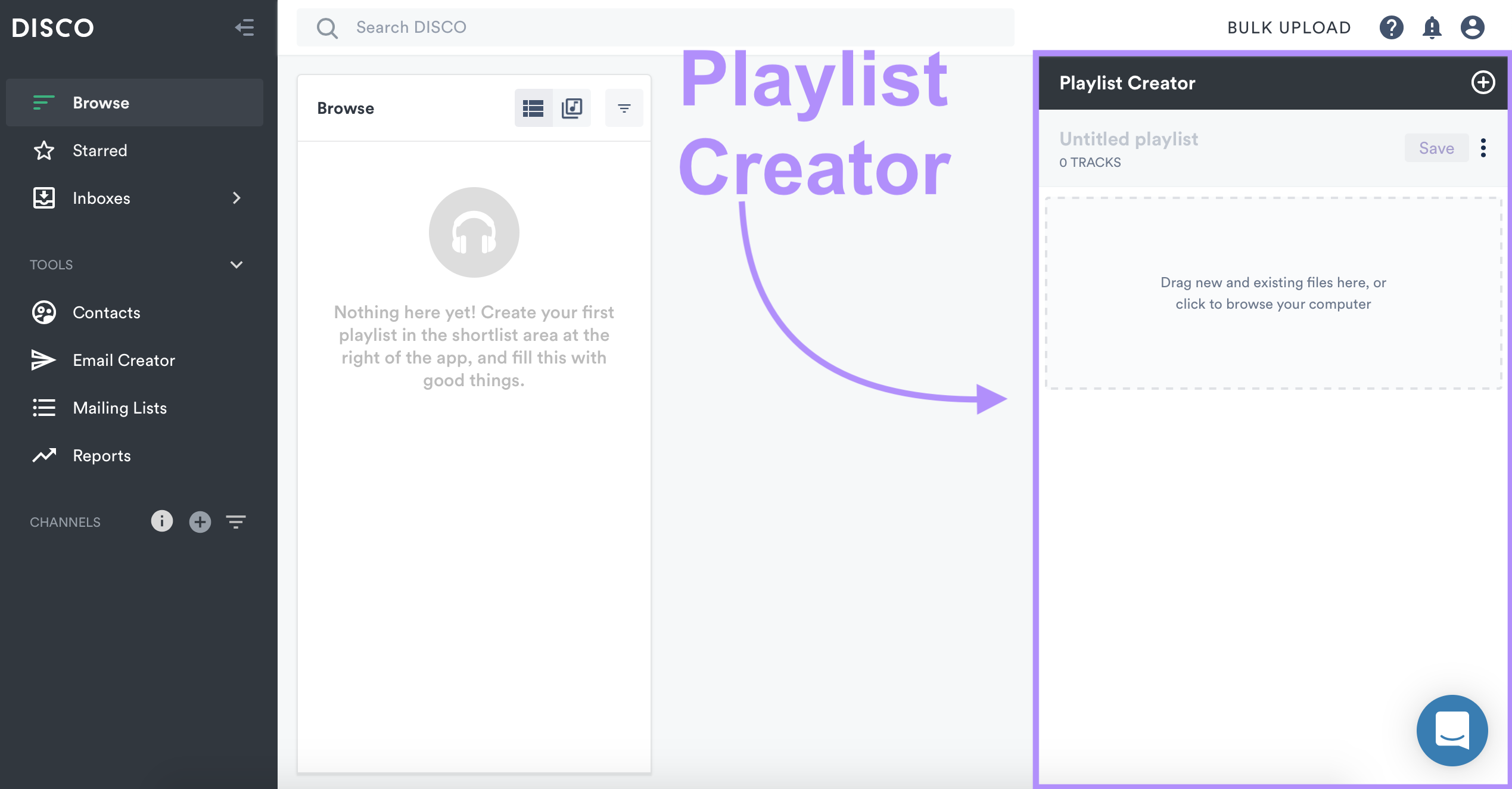Select the Email Creator tool
The width and height of the screenshot is (1512, 789).
coord(123,360)
